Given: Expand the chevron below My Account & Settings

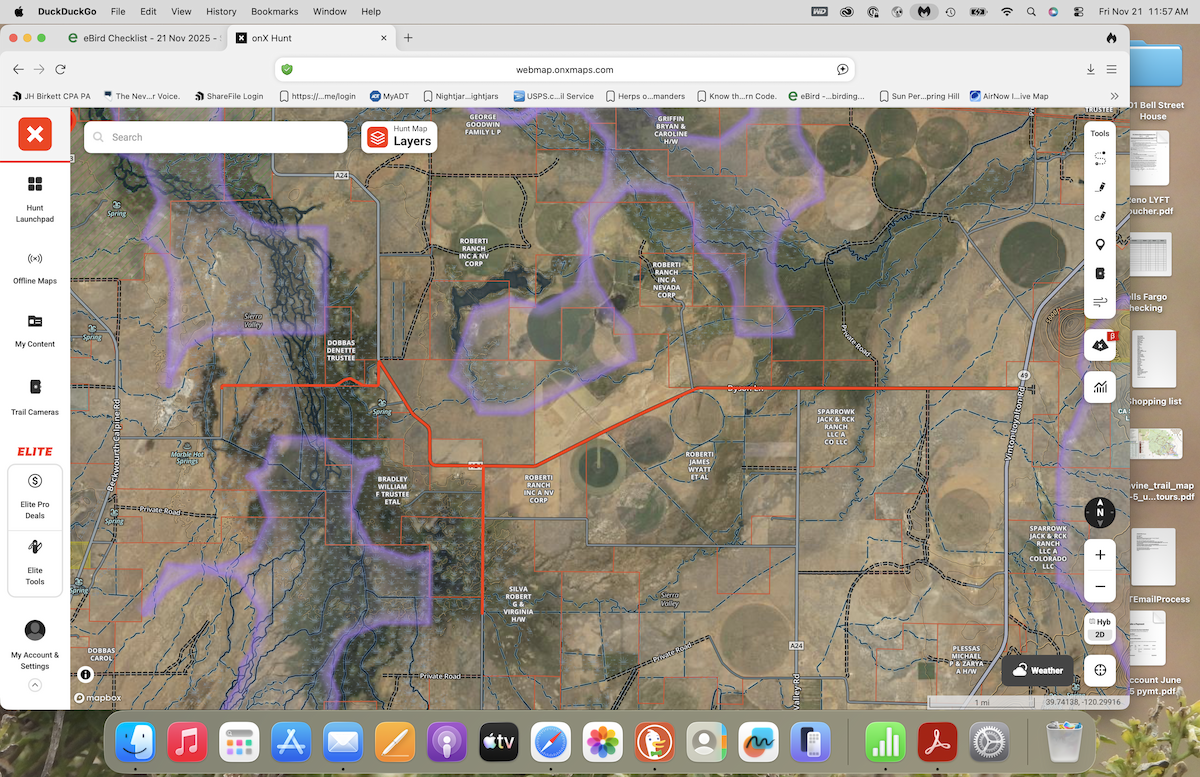Looking at the screenshot, I should [34, 685].
